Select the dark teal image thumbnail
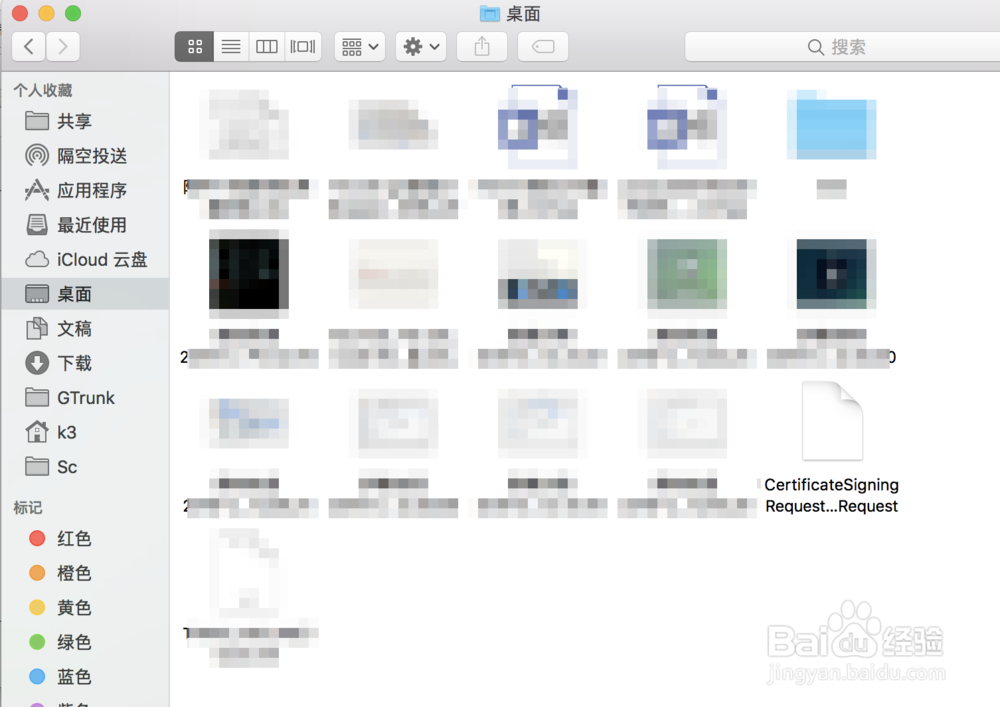The width and height of the screenshot is (1000, 707). pos(832,273)
